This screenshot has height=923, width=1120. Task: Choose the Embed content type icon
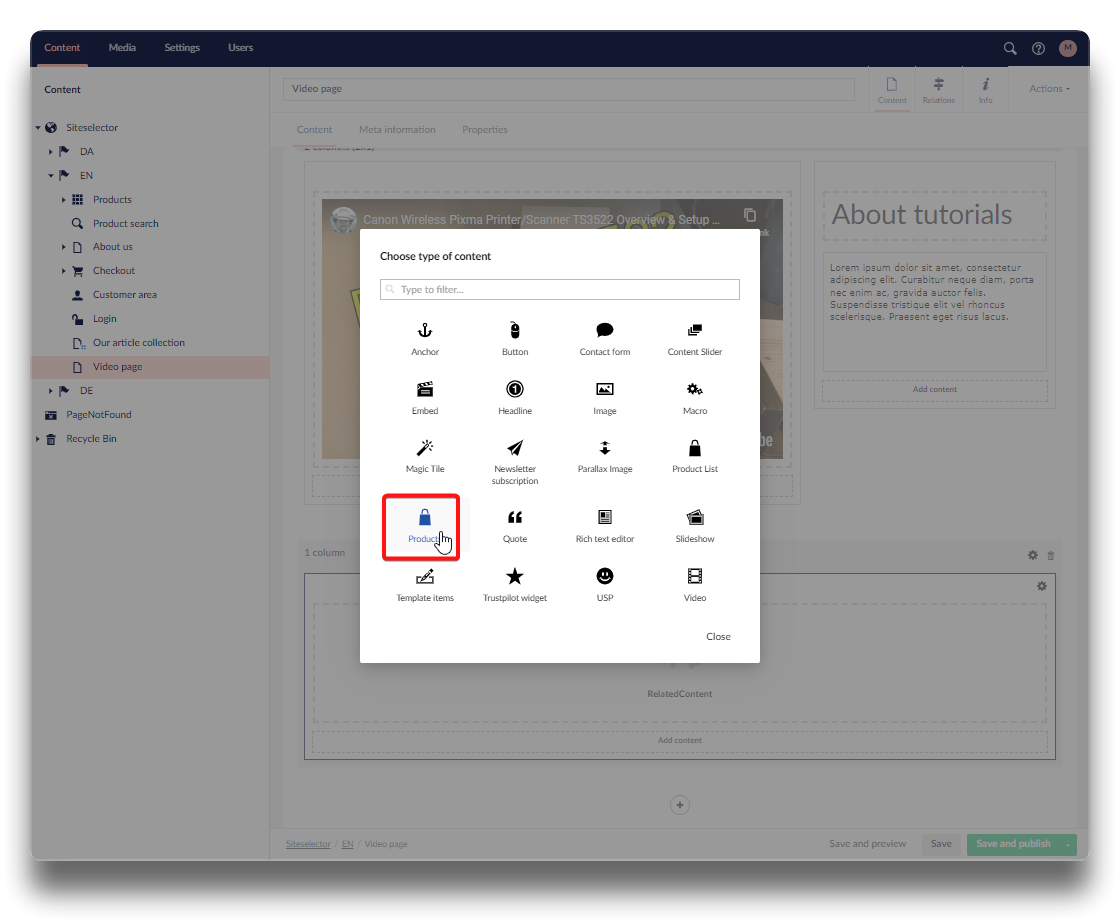(425, 390)
